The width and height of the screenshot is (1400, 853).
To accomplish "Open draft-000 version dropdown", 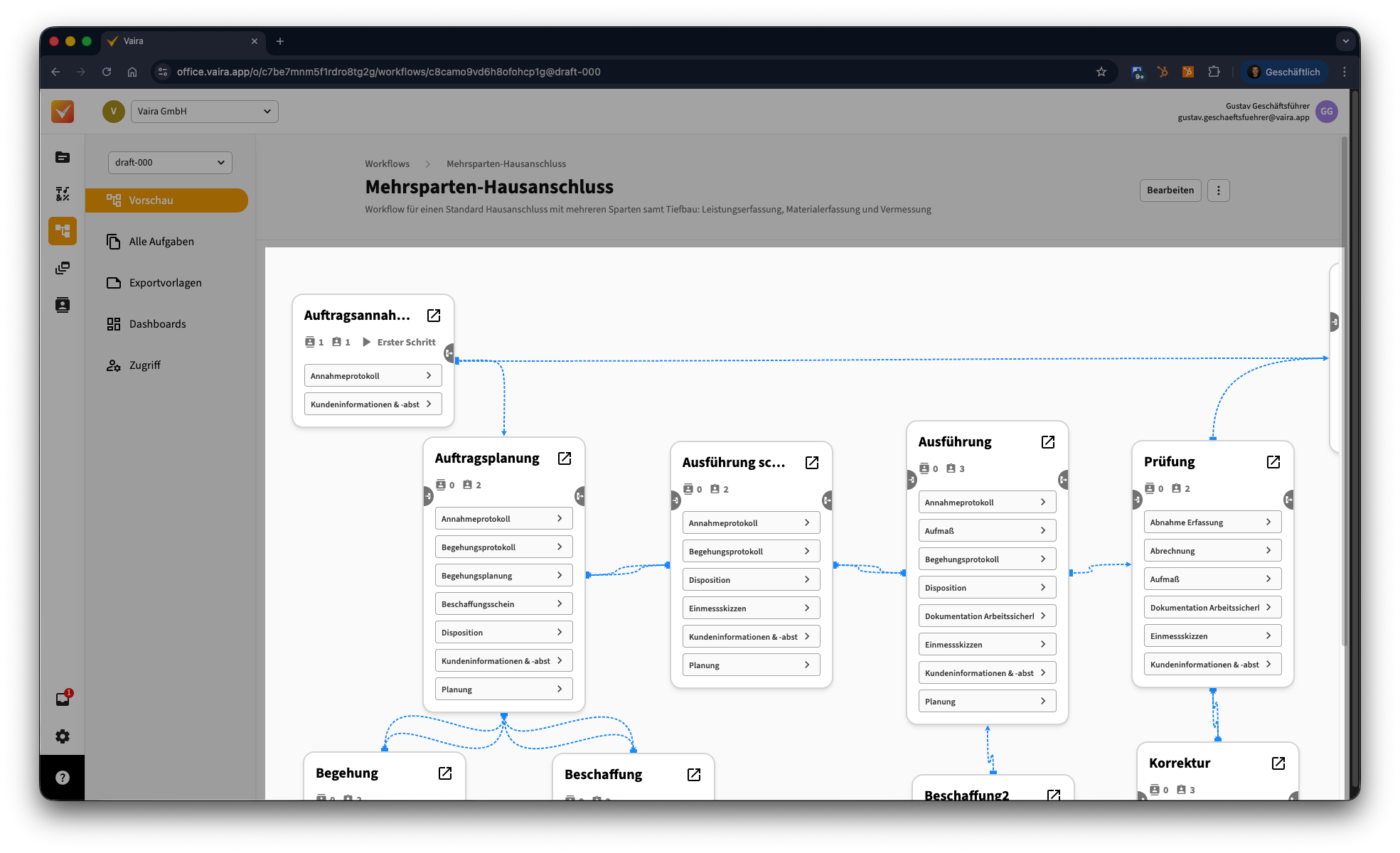I will [170, 163].
